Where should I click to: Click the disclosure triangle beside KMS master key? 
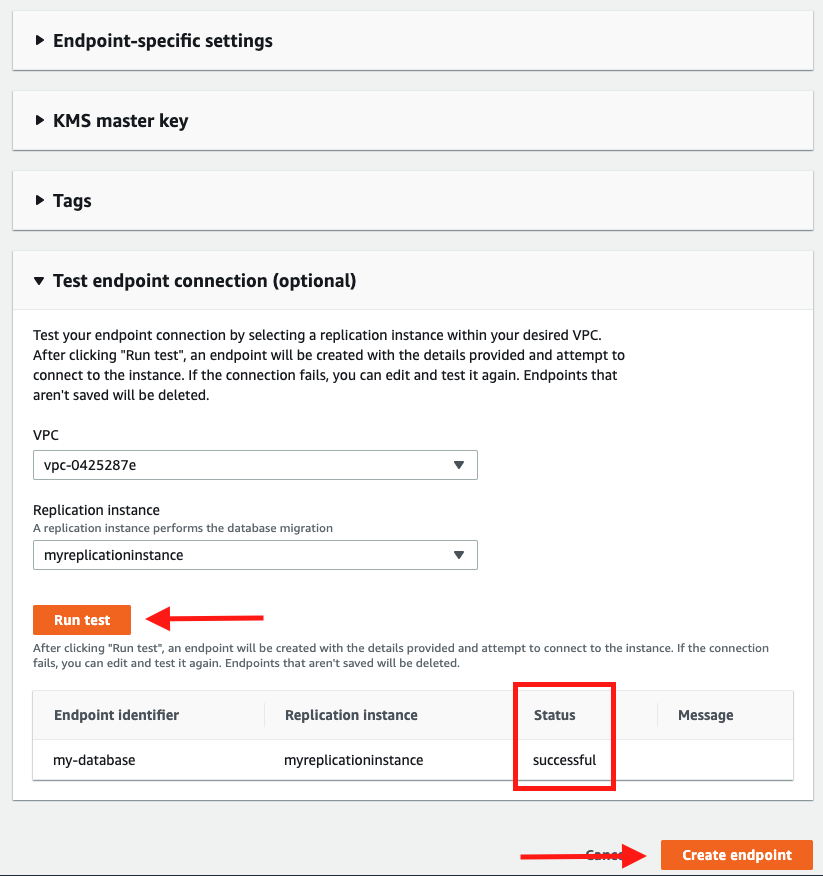pyautogui.click(x=39, y=121)
